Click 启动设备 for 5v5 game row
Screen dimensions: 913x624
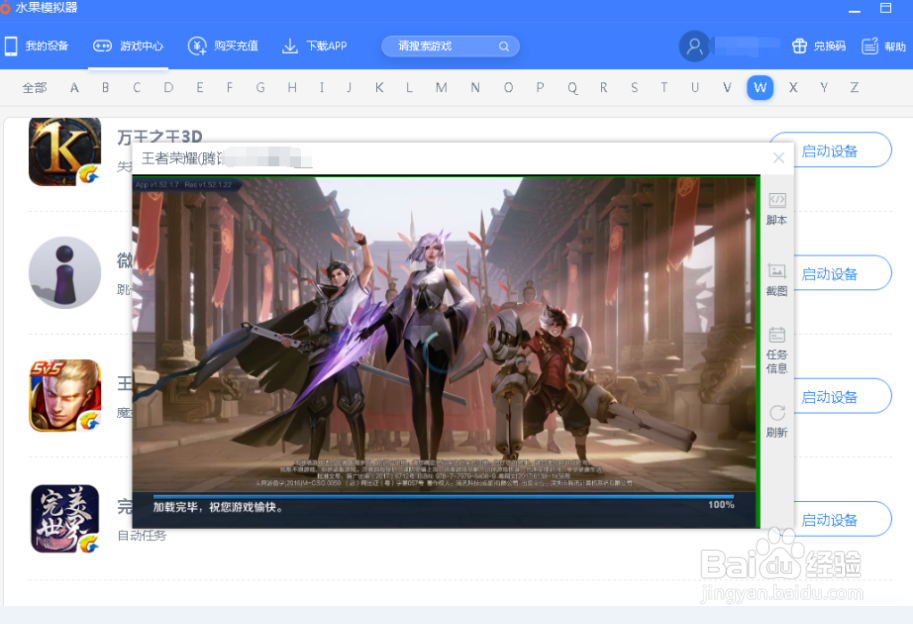point(843,396)
